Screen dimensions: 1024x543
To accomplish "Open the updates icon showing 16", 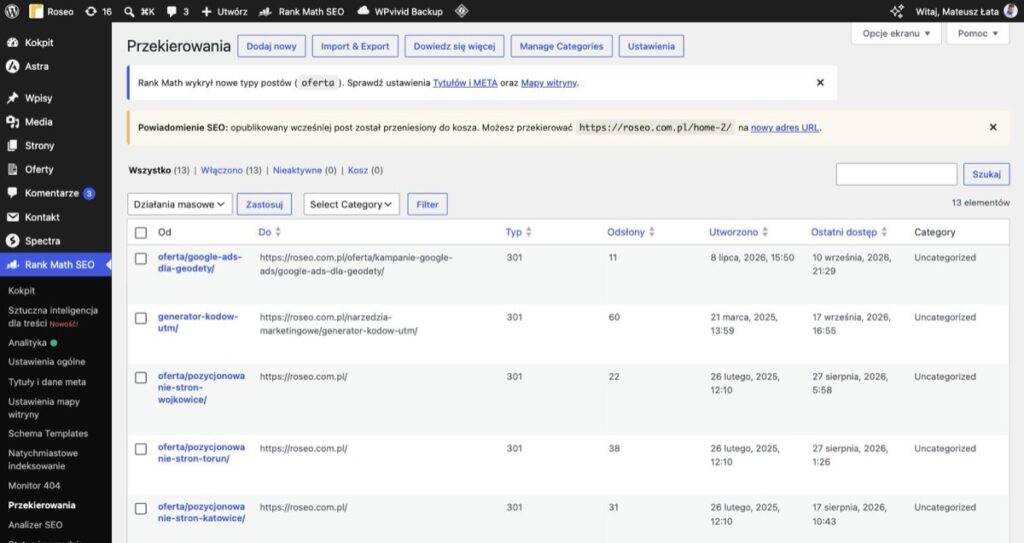I will coord(91,11).
